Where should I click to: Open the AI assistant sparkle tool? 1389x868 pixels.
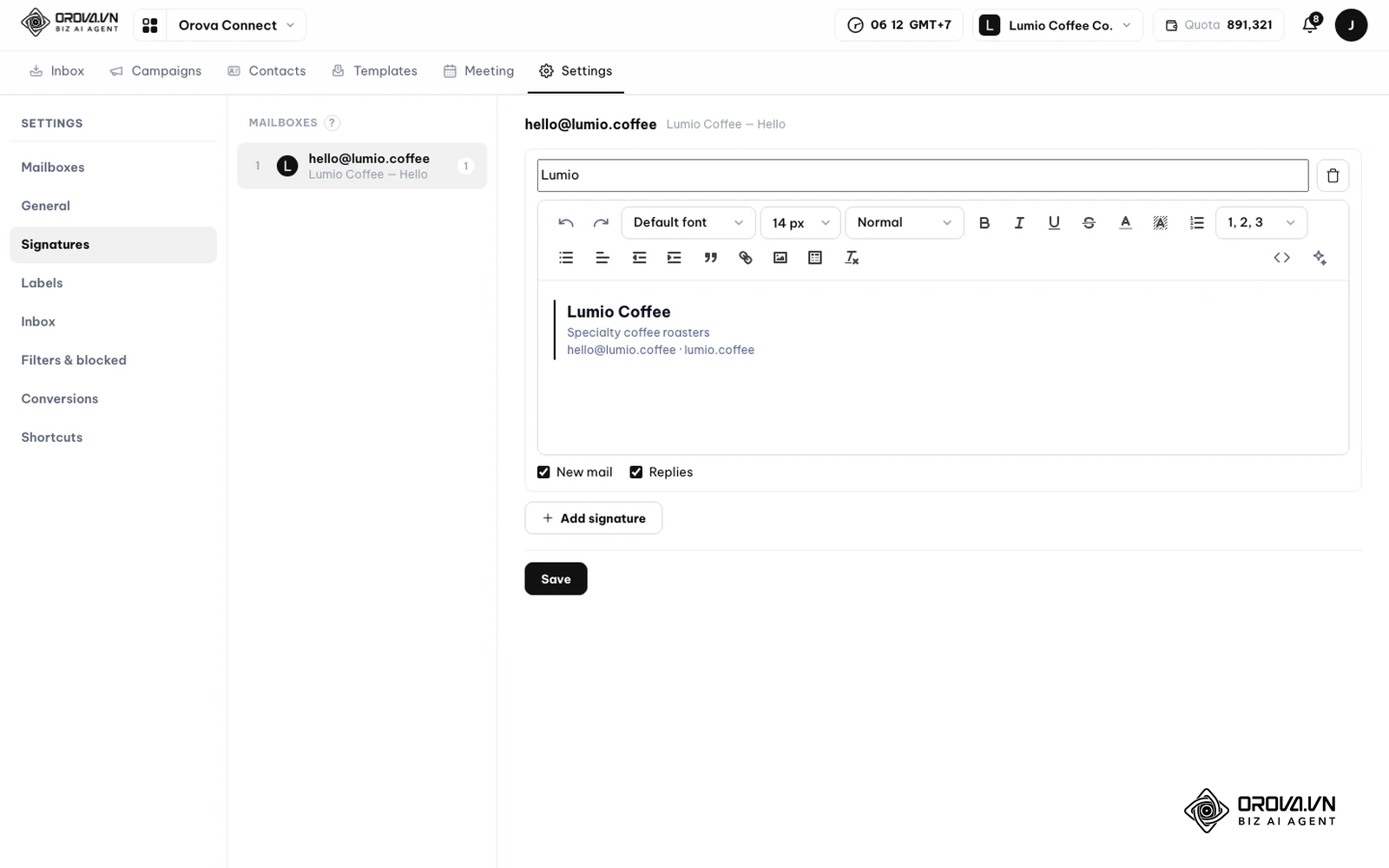[1320, 258]
